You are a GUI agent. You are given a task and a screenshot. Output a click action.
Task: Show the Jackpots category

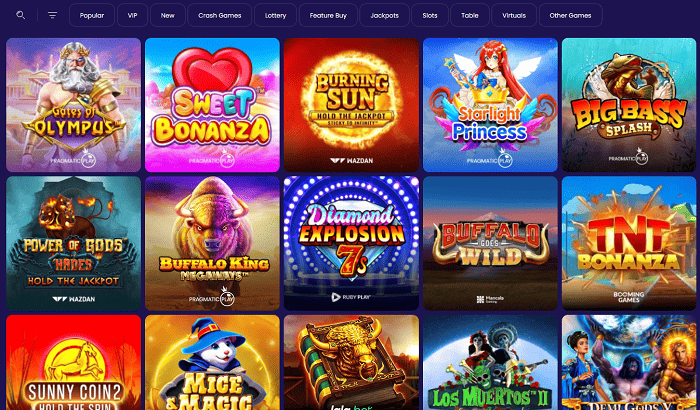384,15
